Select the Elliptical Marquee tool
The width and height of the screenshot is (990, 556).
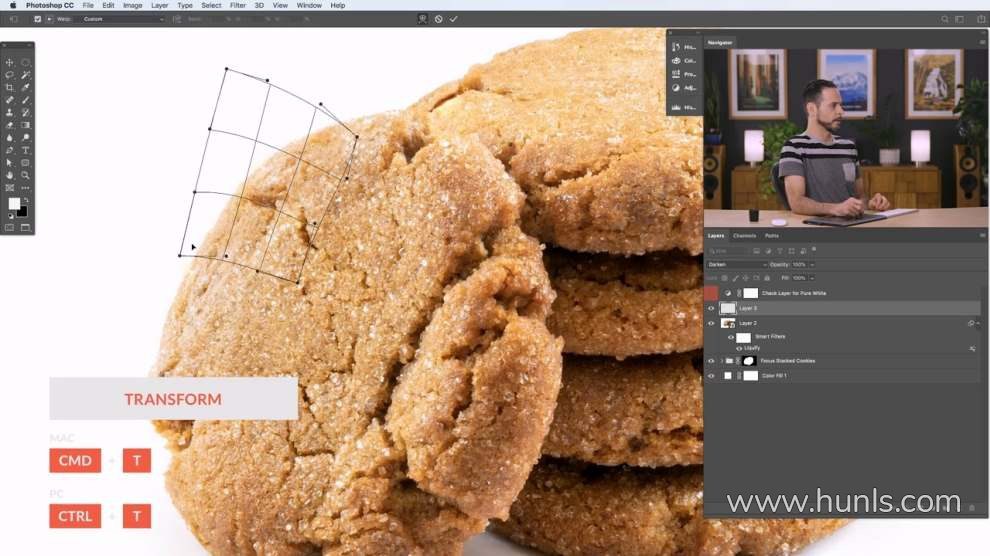(x=25, y=62)
